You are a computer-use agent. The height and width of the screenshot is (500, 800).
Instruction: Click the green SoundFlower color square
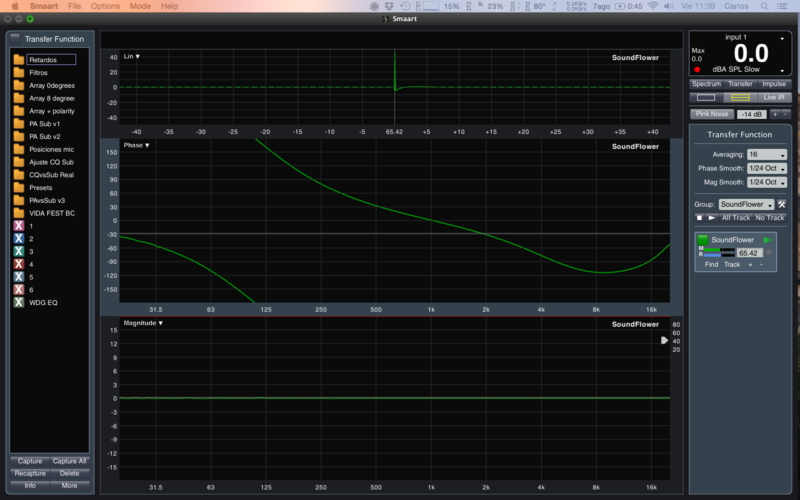click(702, 240)
